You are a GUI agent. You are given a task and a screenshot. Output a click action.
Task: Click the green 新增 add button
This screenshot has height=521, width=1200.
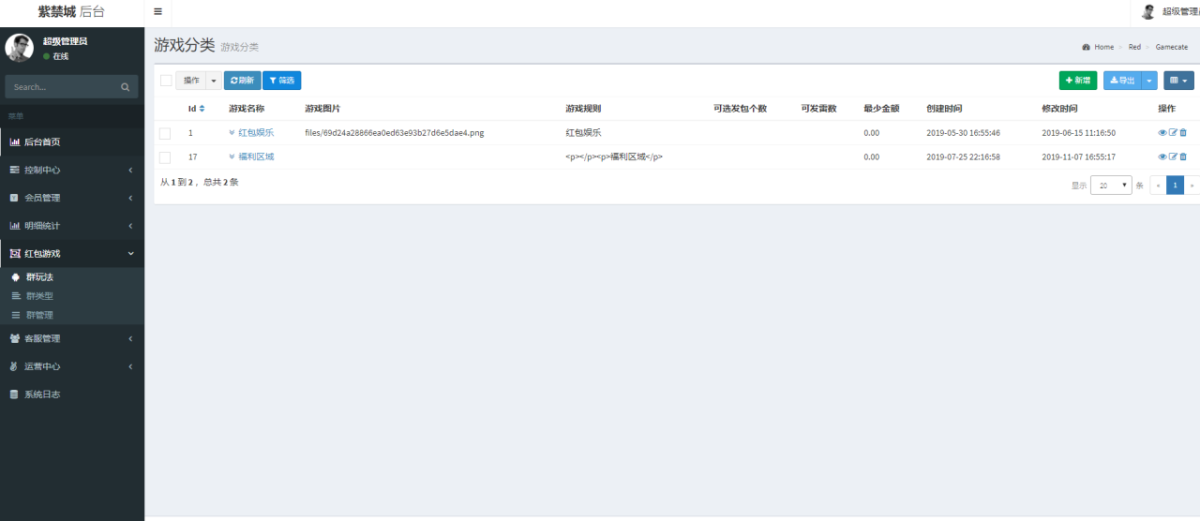1078,80
